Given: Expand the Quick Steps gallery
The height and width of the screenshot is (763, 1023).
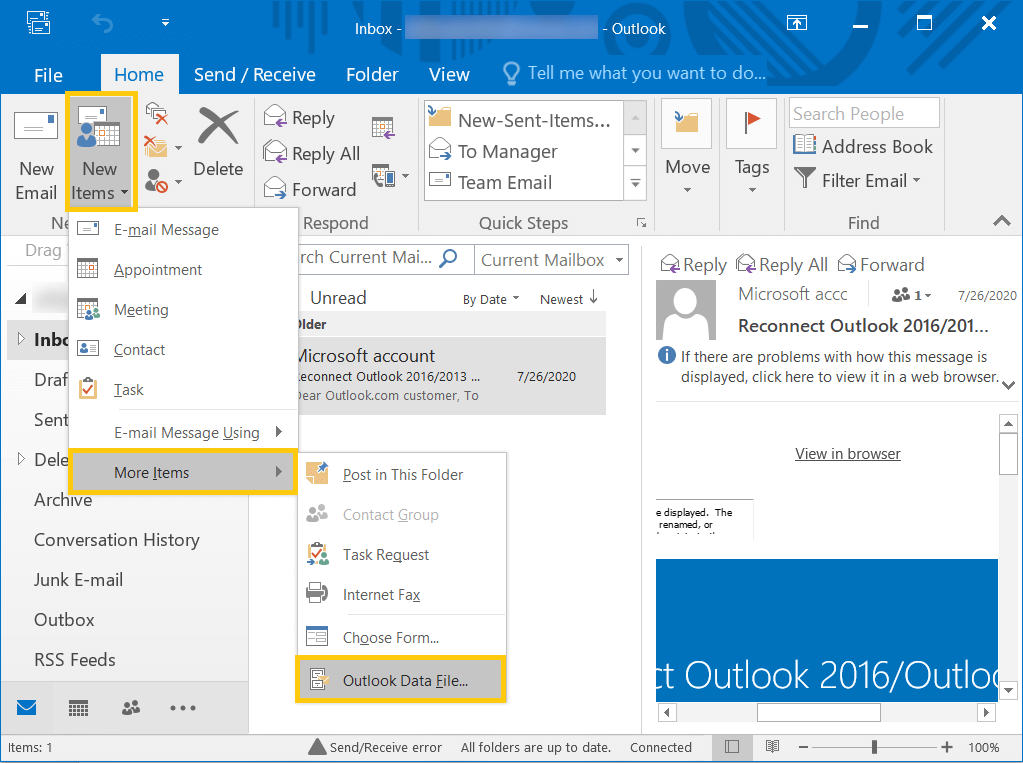Looking at the screenshot, I should (635, 183).
